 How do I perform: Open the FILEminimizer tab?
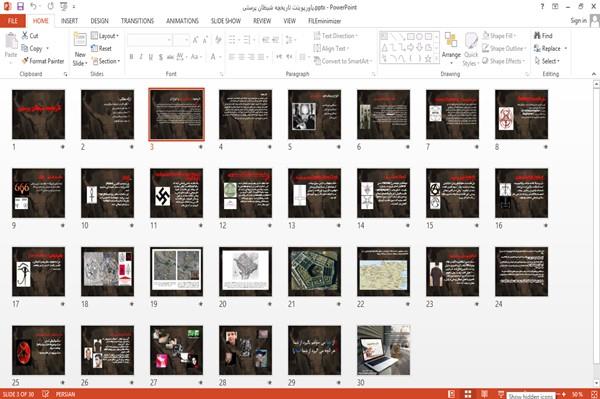(324, 21)
